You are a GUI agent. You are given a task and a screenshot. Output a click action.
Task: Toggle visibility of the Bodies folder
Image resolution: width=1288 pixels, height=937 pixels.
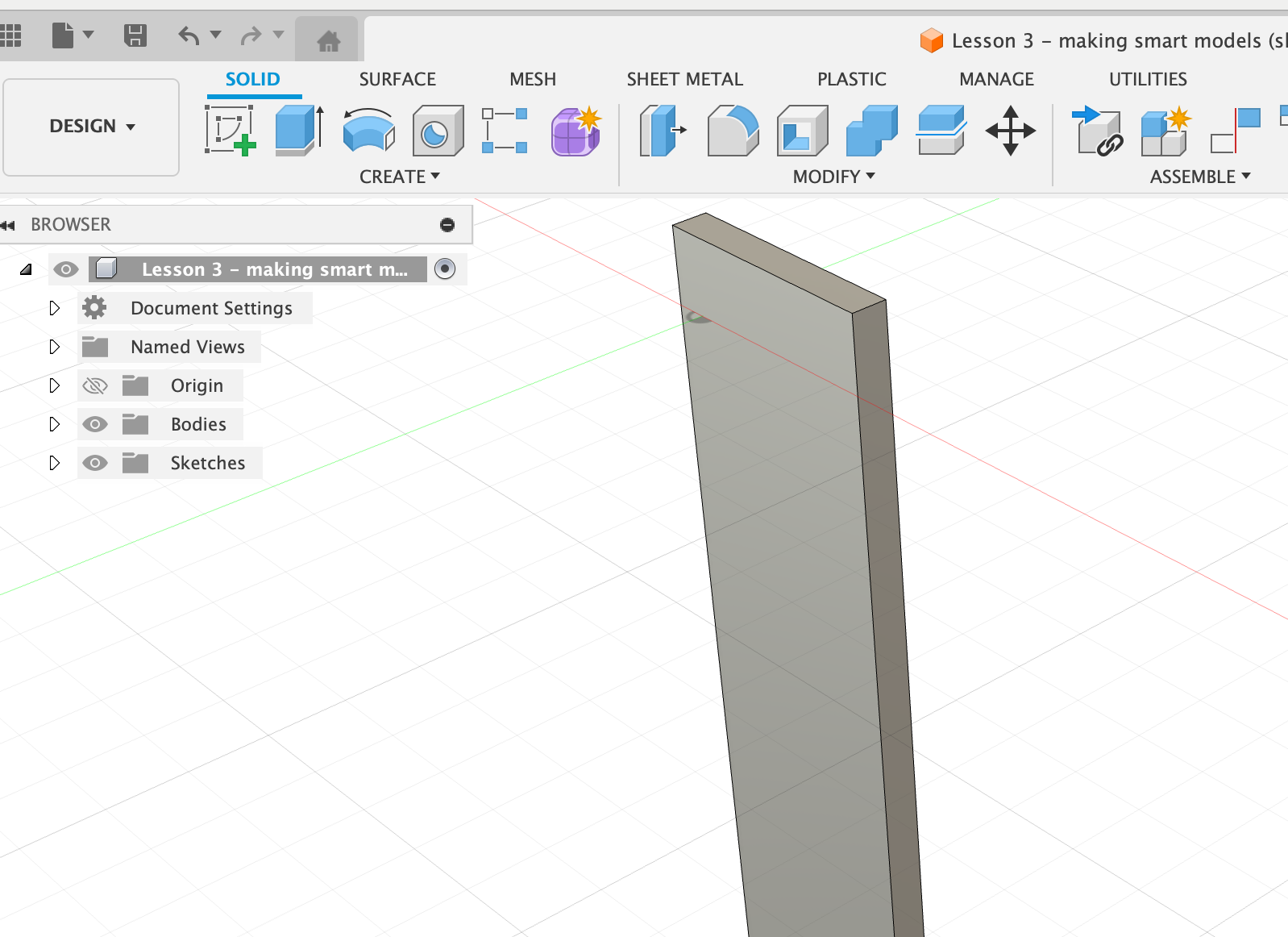[95, 424]
